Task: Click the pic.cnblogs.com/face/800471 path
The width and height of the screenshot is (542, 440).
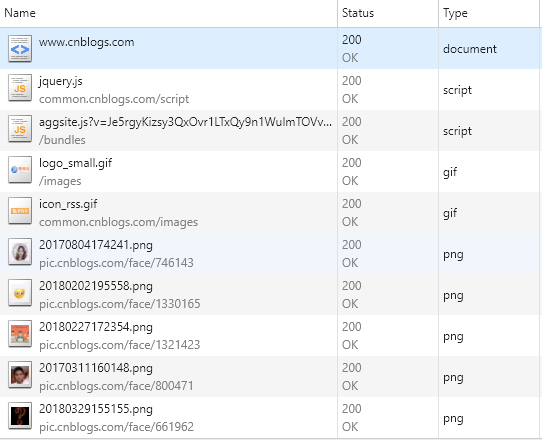Action: [x=116, y=386]
